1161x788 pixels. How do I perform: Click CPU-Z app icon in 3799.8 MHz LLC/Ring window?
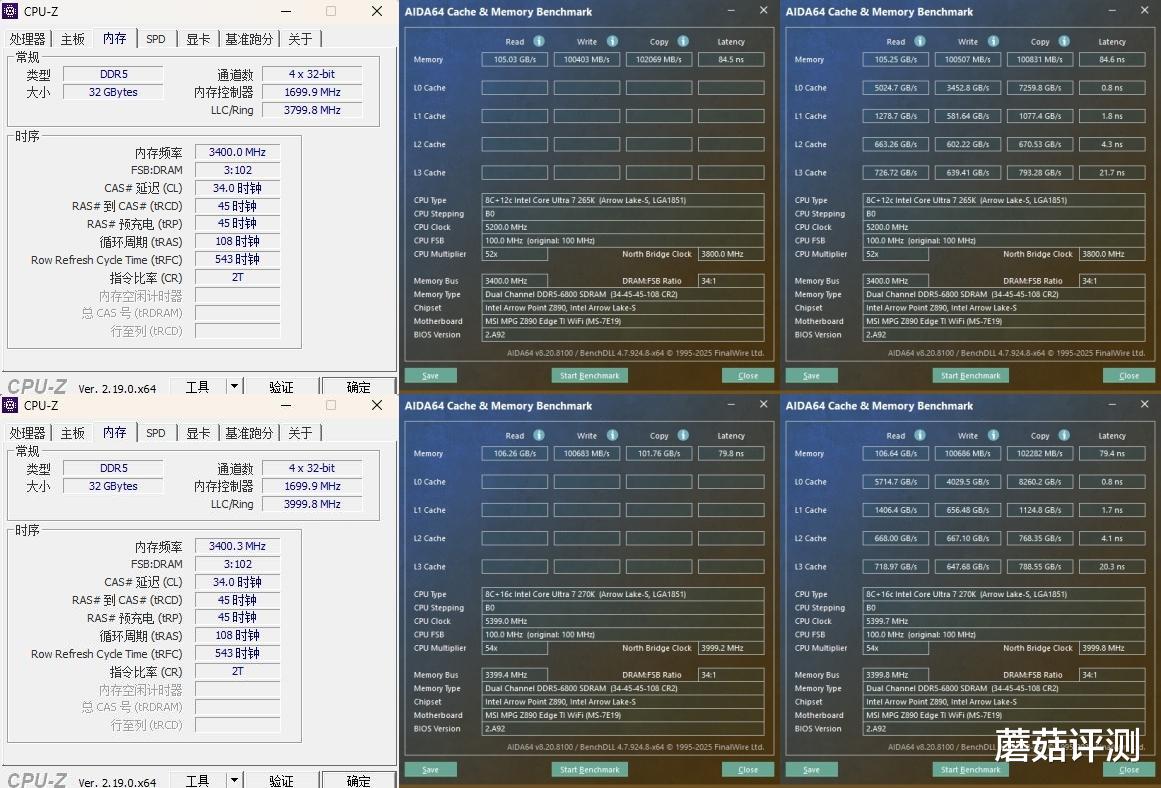click(x=10, y=11)
